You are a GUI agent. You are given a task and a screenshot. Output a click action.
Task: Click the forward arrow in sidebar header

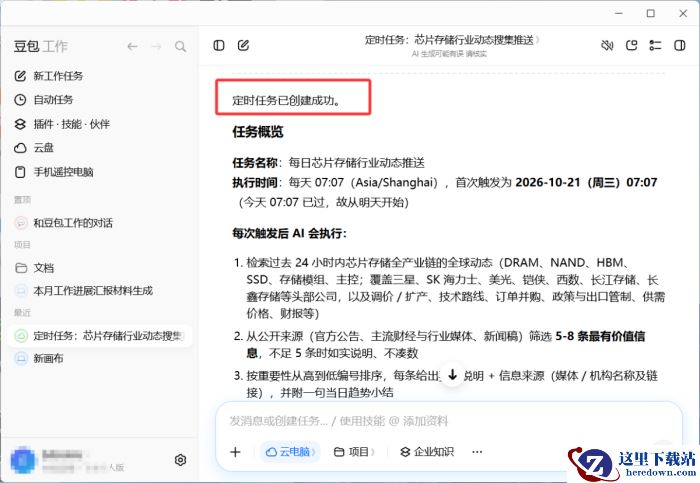point(156,46)
